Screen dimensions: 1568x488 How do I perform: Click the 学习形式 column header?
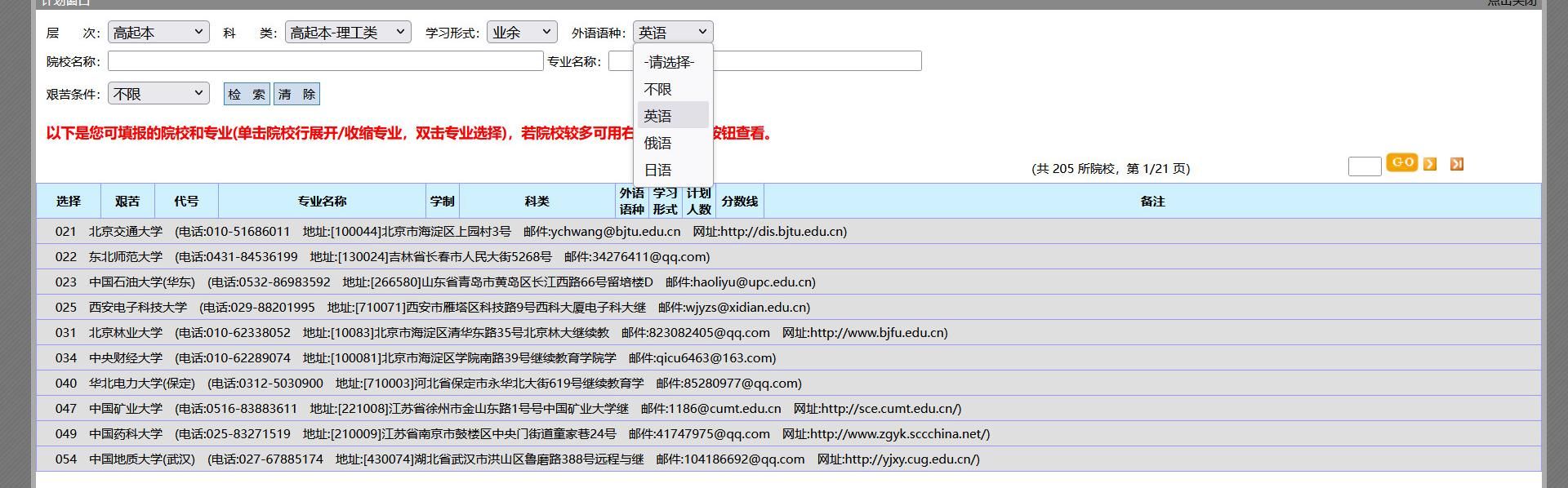pyautogui.click(x=666, y=201)
